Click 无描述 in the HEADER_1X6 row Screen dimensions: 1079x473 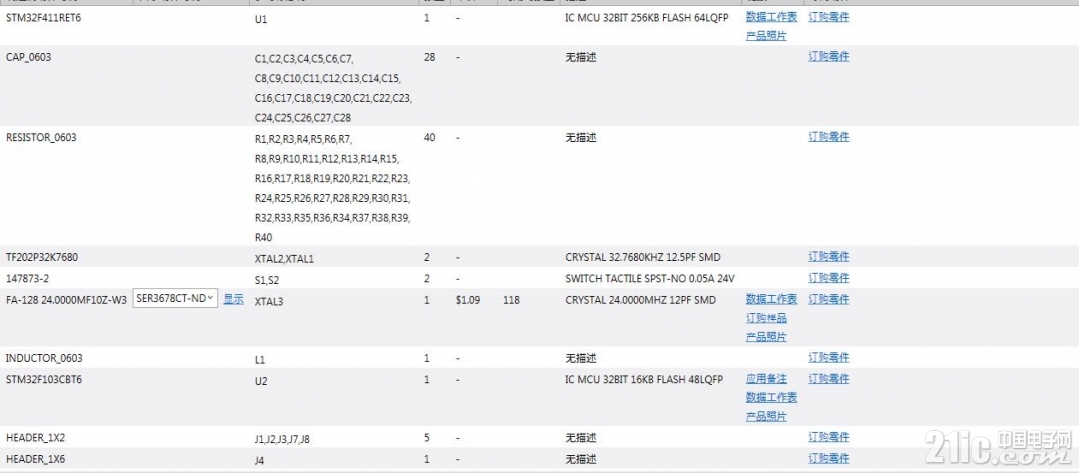pyautogui.click(x=581, y=459)
